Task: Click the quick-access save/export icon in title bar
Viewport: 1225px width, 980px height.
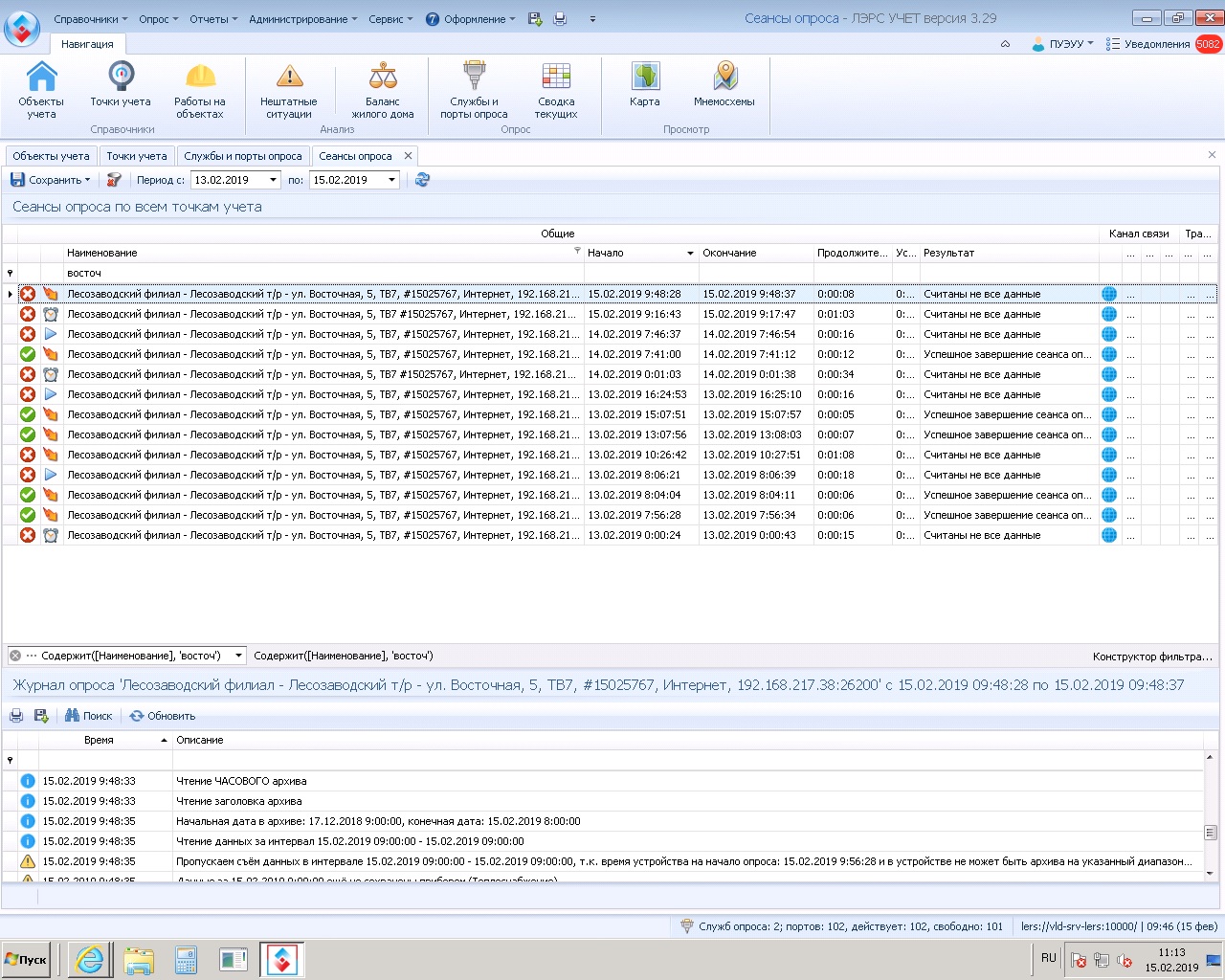Action: (x=535, y=19)
